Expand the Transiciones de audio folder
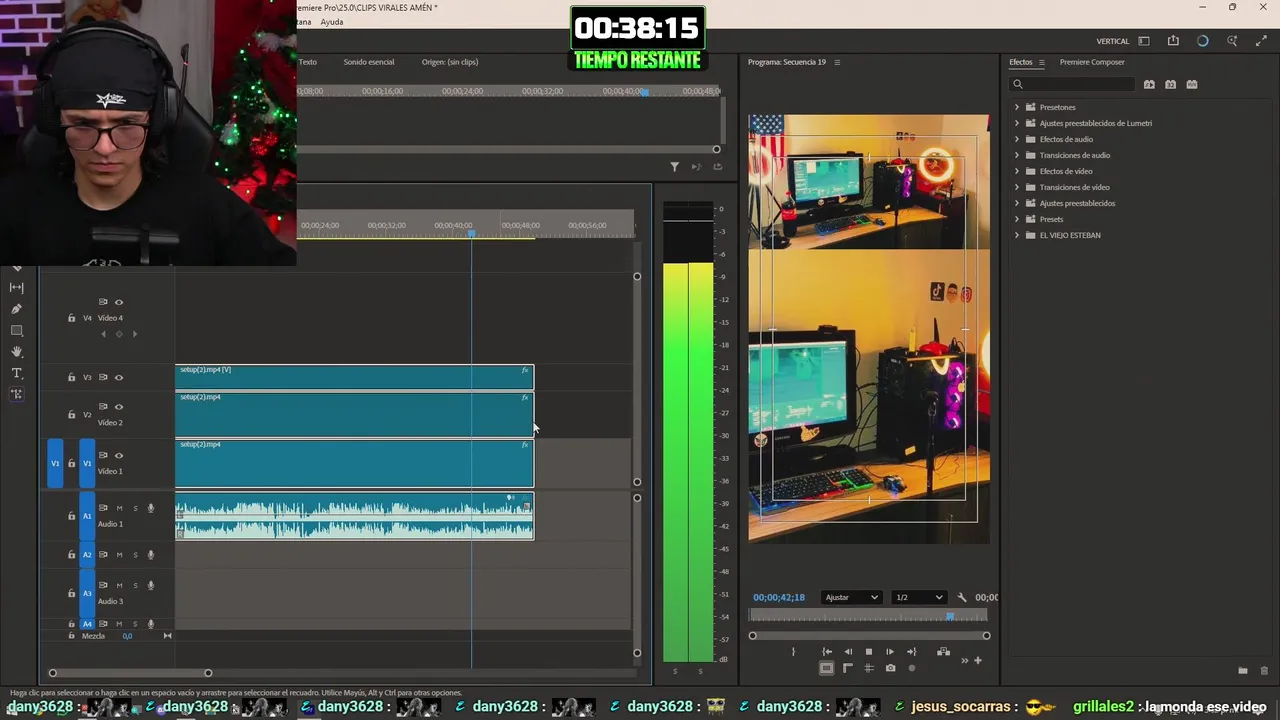This screenshot has height=720, width=1280. click(x=1017, y=155)
